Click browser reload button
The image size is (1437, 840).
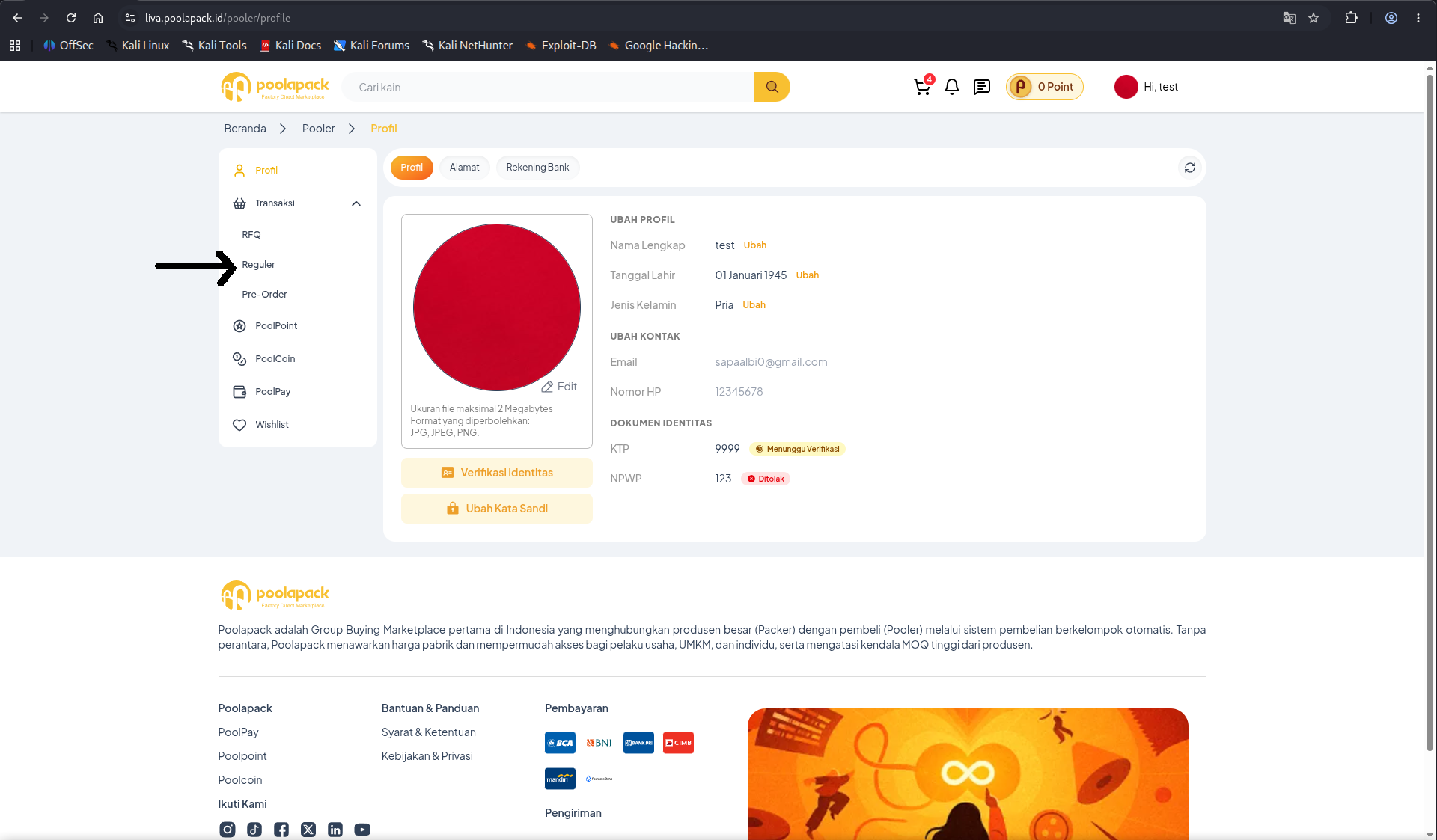[71, 18]
